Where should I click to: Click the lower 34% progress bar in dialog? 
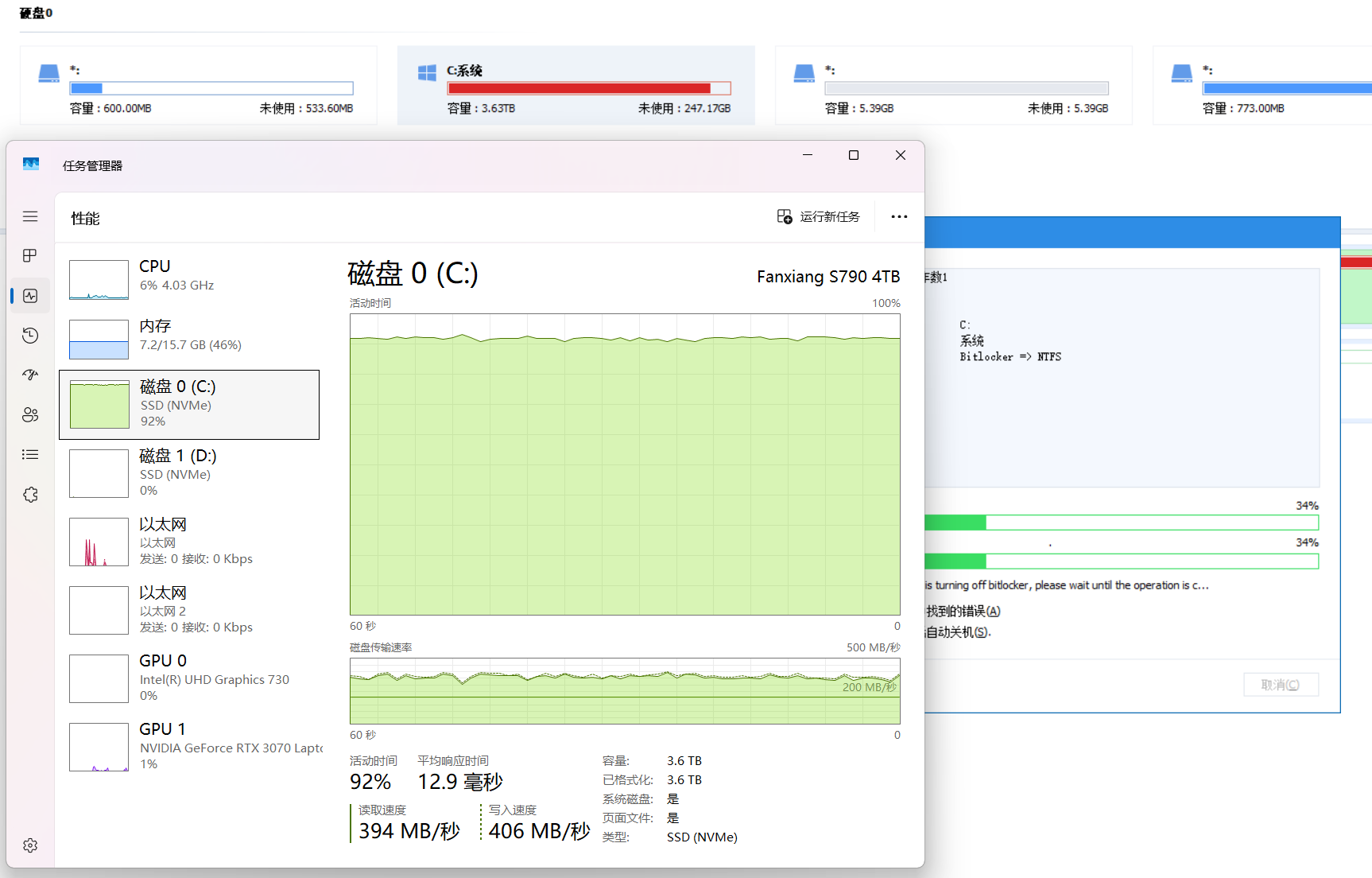[1122, 561]
